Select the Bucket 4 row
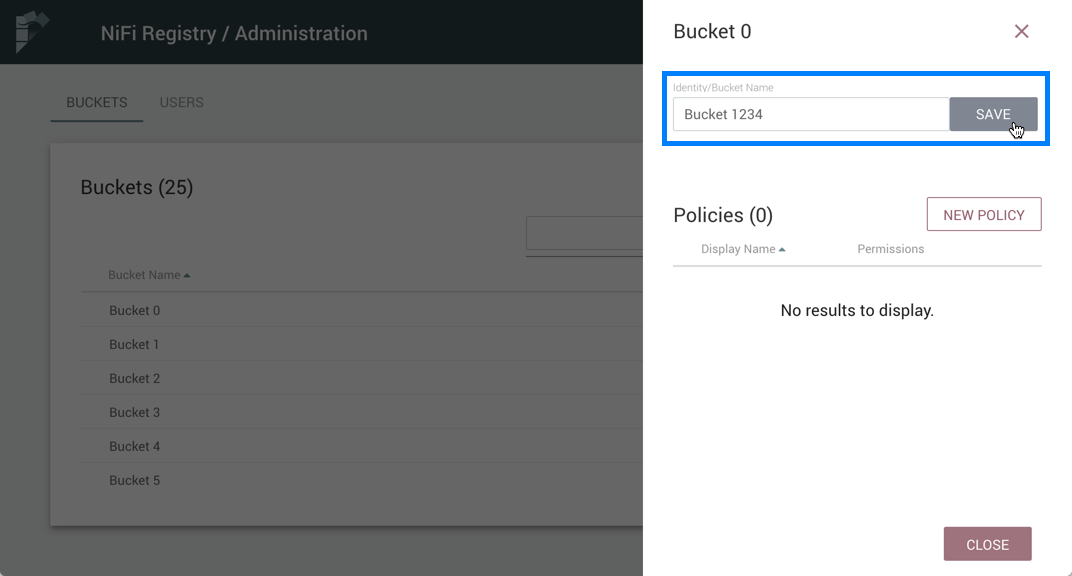 coord(362,446)
